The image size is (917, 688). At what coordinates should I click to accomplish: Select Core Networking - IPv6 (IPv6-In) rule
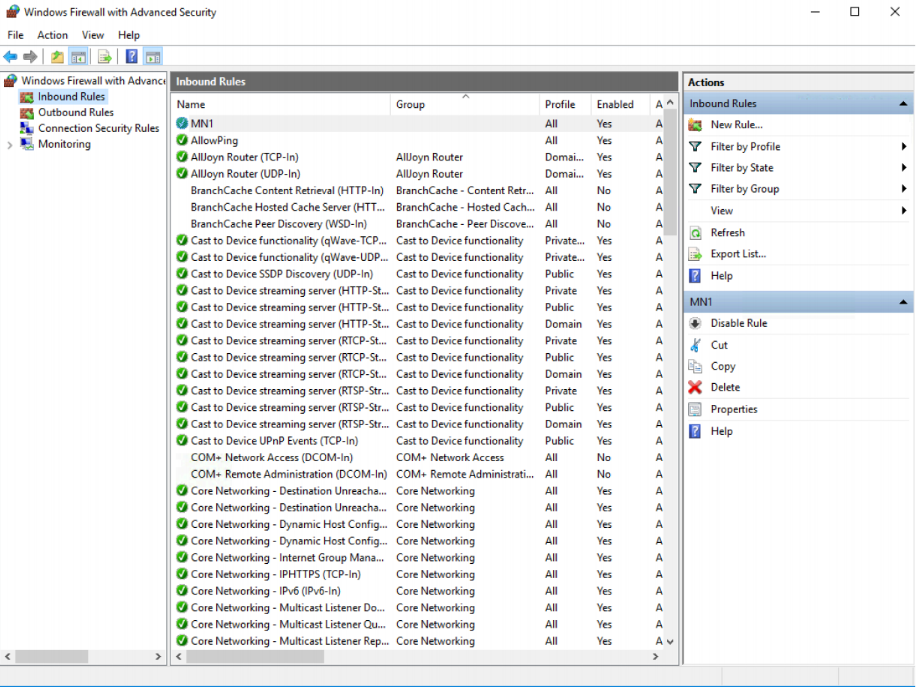click(419, 591)
